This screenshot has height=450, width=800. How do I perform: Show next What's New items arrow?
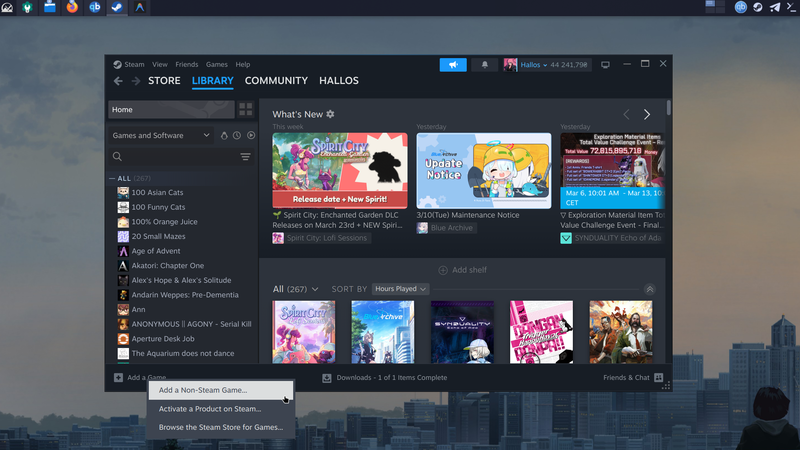pyautogui.click(x=646, y=114)
